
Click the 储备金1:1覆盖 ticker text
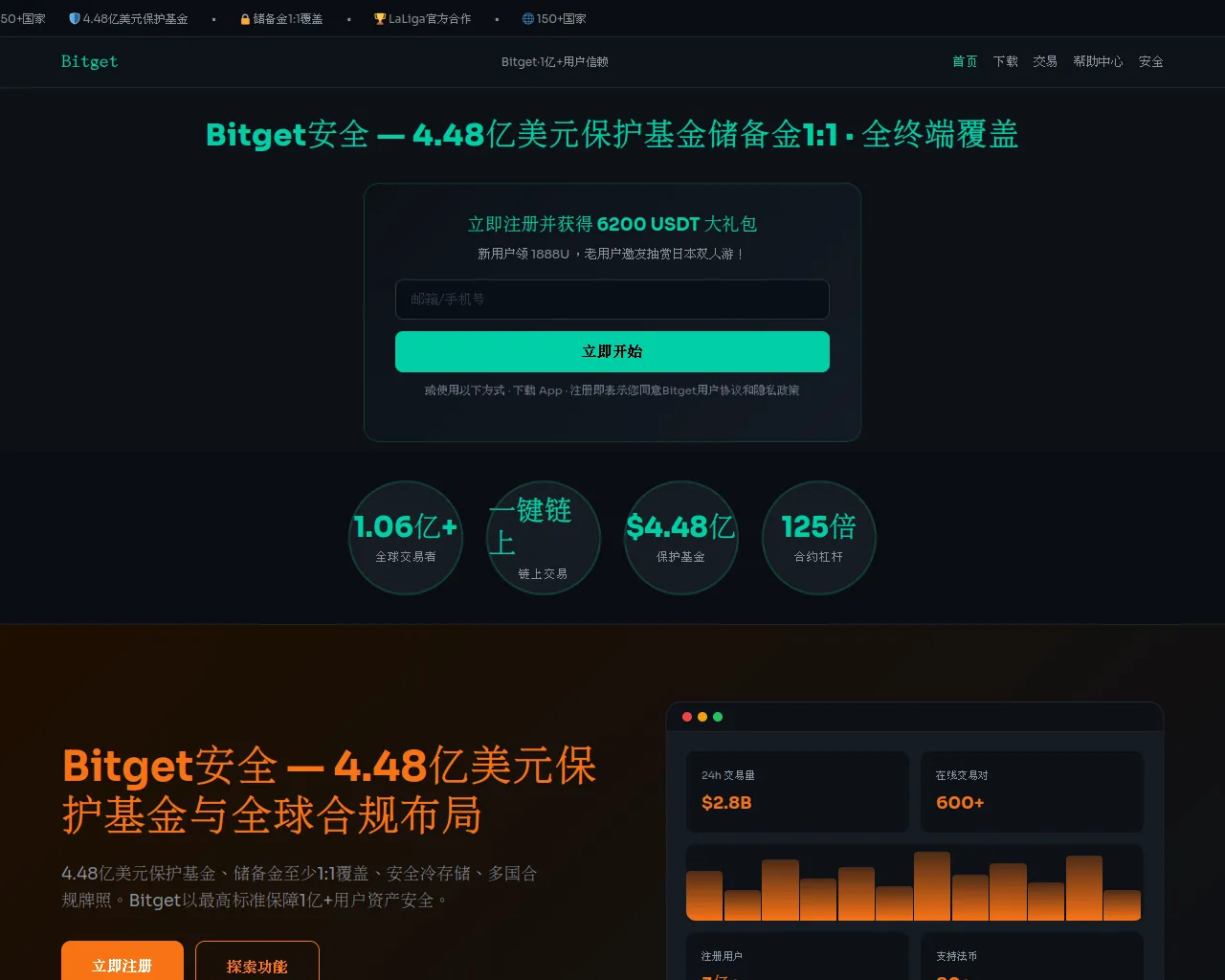288,19
